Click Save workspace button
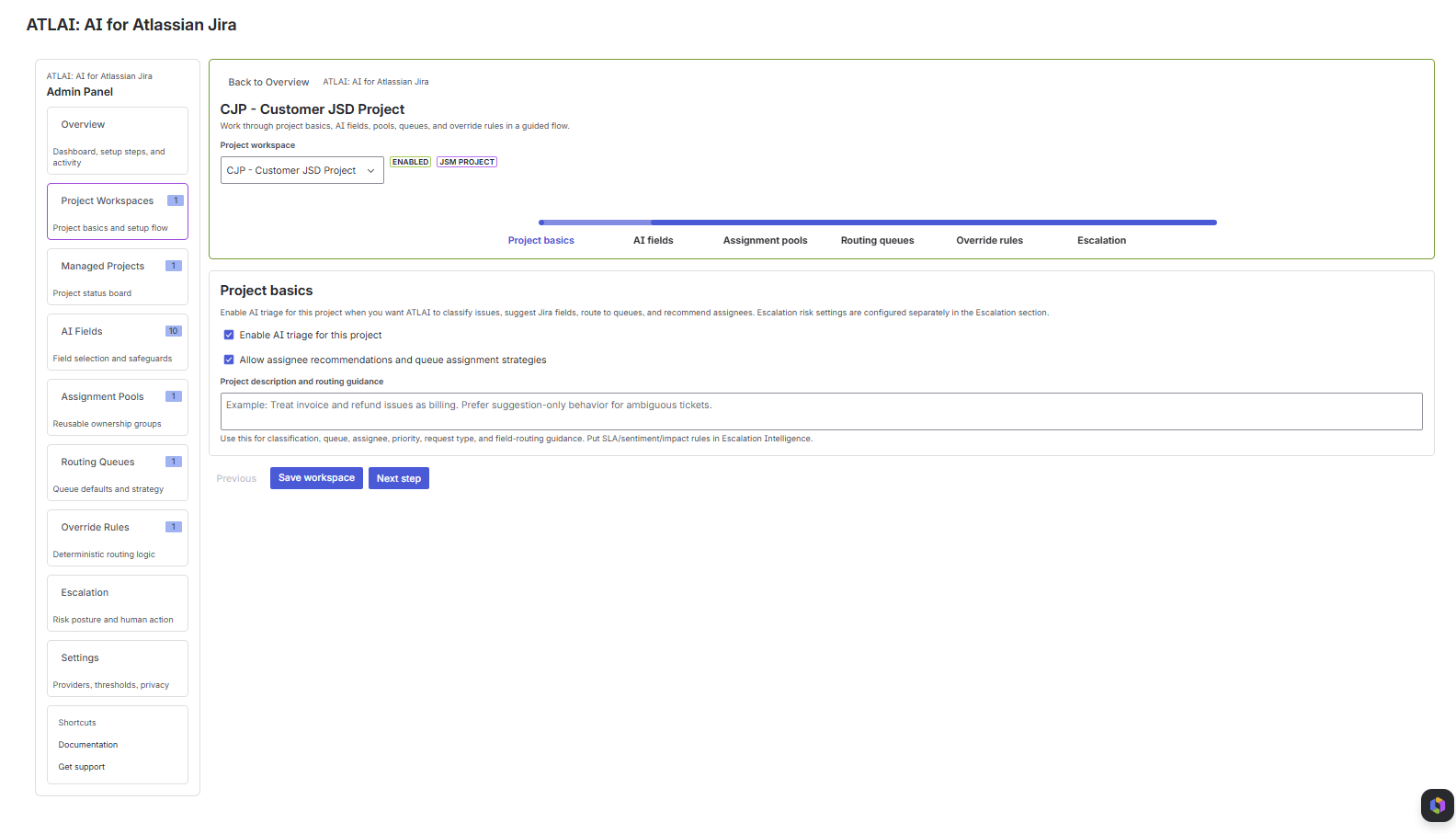The width and height of the screenshot is (1456, 834). [316, 478]
